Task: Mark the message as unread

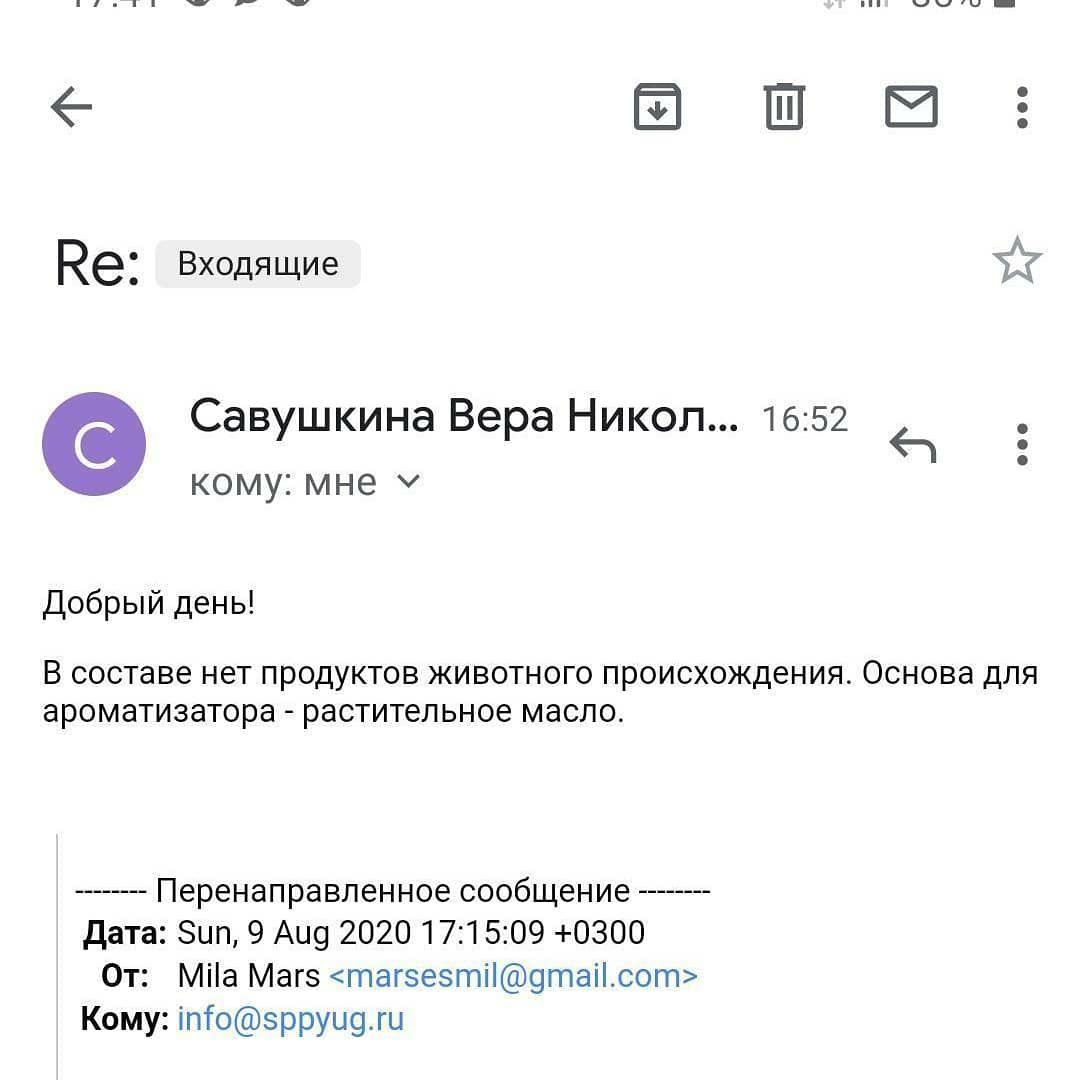Action: (x=911, y=107)
